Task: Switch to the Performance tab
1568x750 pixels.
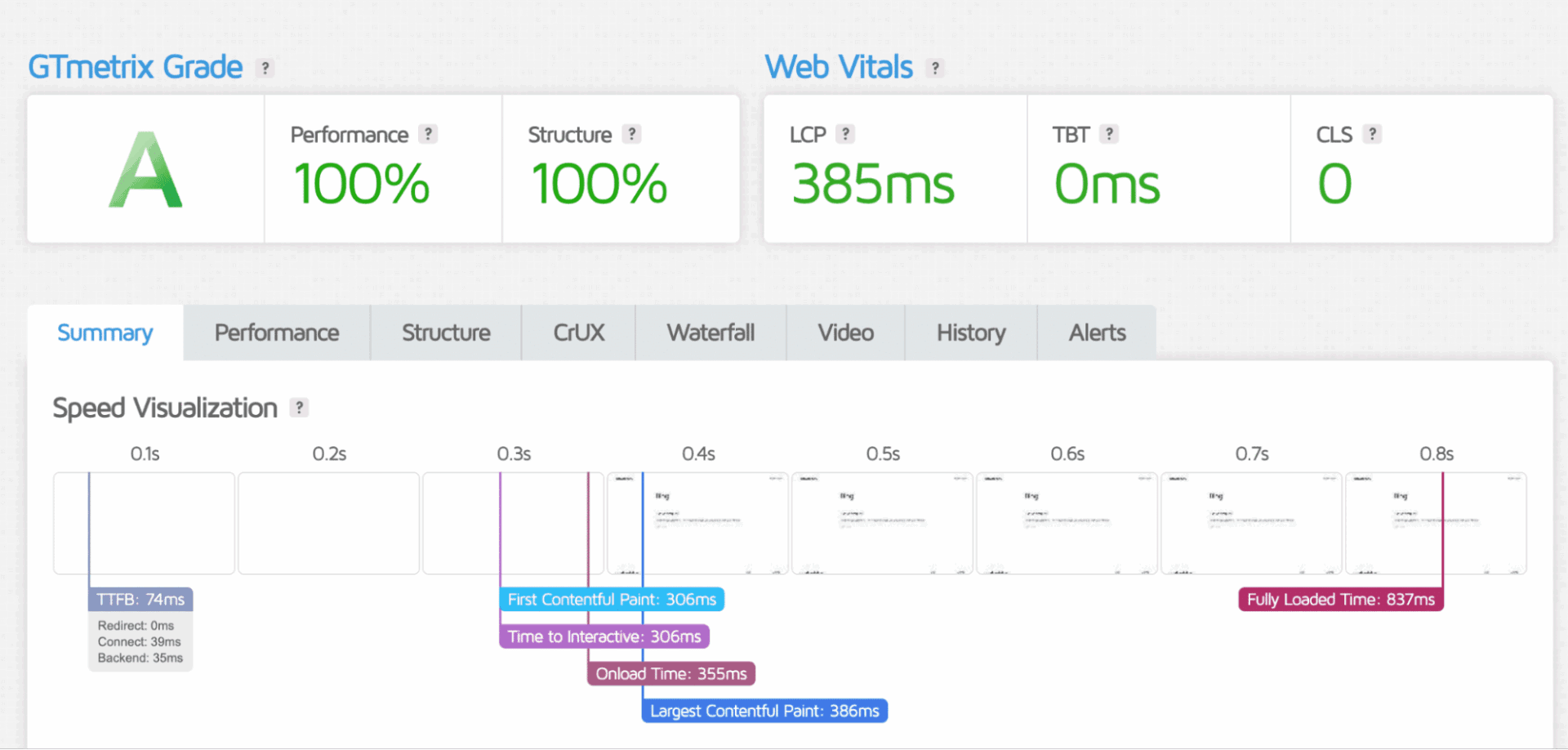Action: 277,333
